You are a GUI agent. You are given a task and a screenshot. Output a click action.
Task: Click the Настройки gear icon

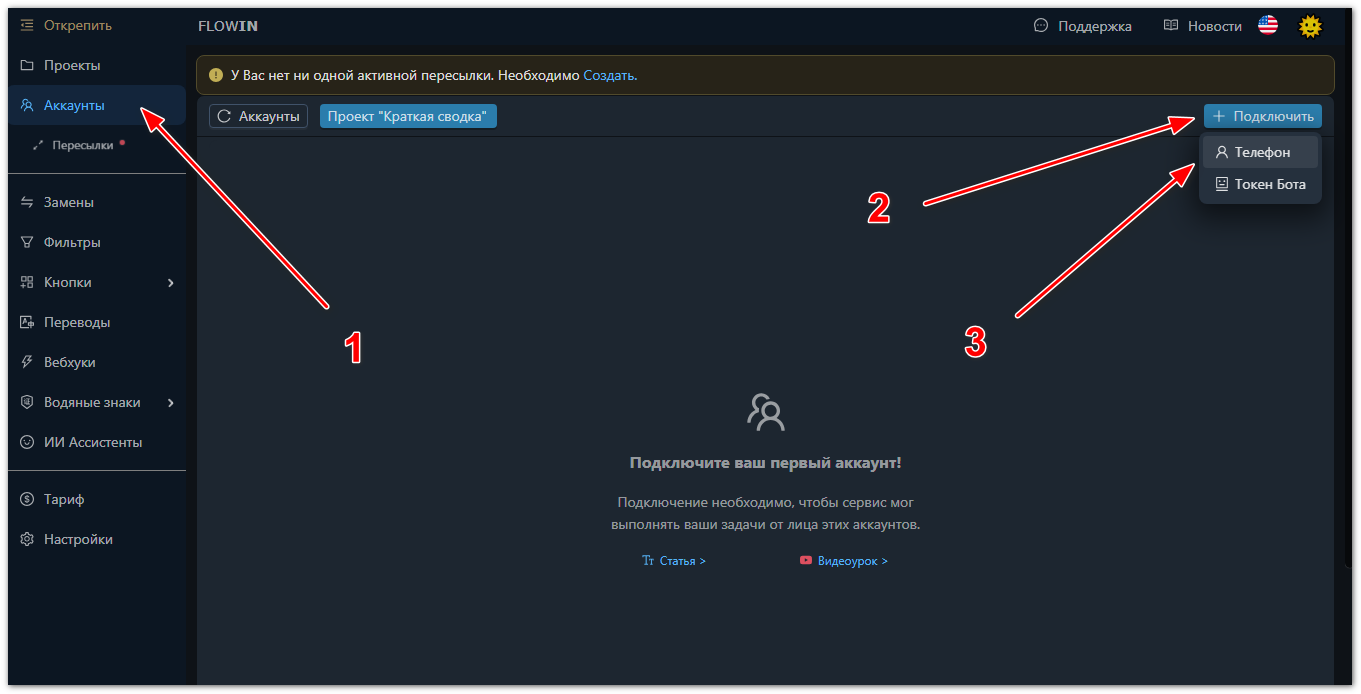27,539
